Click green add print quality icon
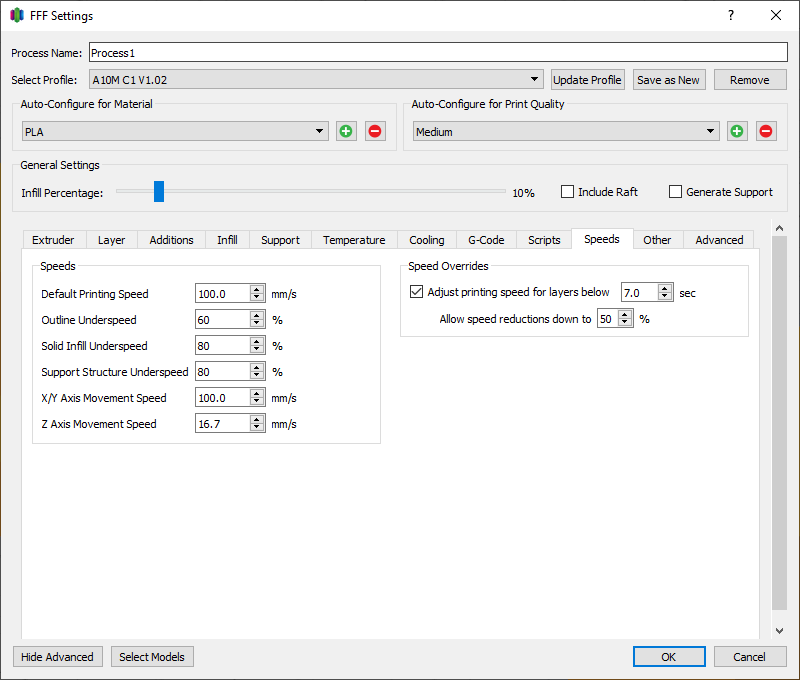 [x=737, y=131]
